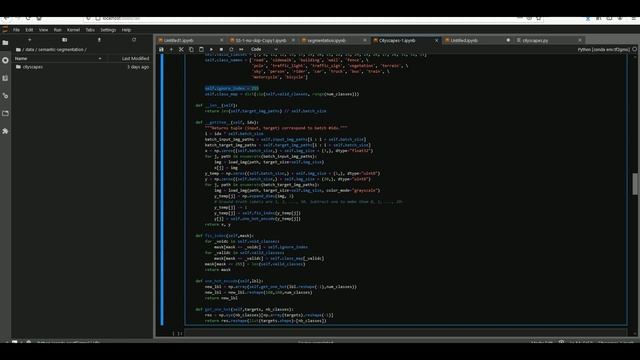Image resolution: width=640 pixels, height=360 pixels.
Task: Click the 'def fix_index' code line
Action: [224, 236]
